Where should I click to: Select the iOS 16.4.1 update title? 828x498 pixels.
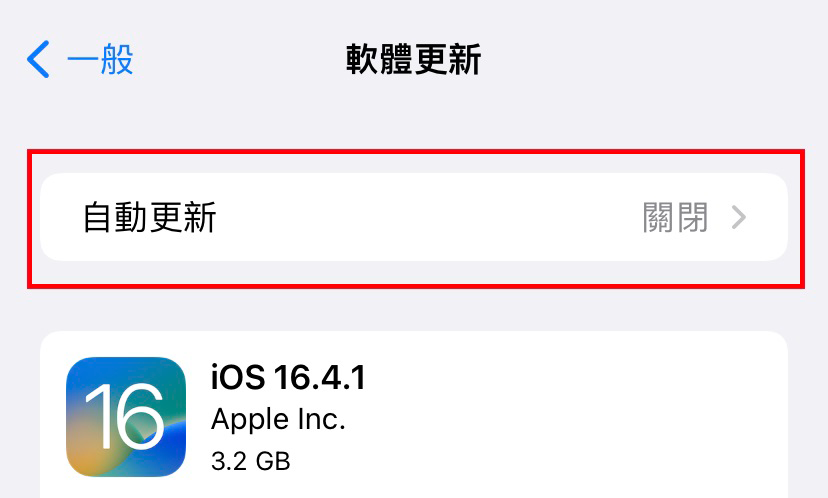288,378
